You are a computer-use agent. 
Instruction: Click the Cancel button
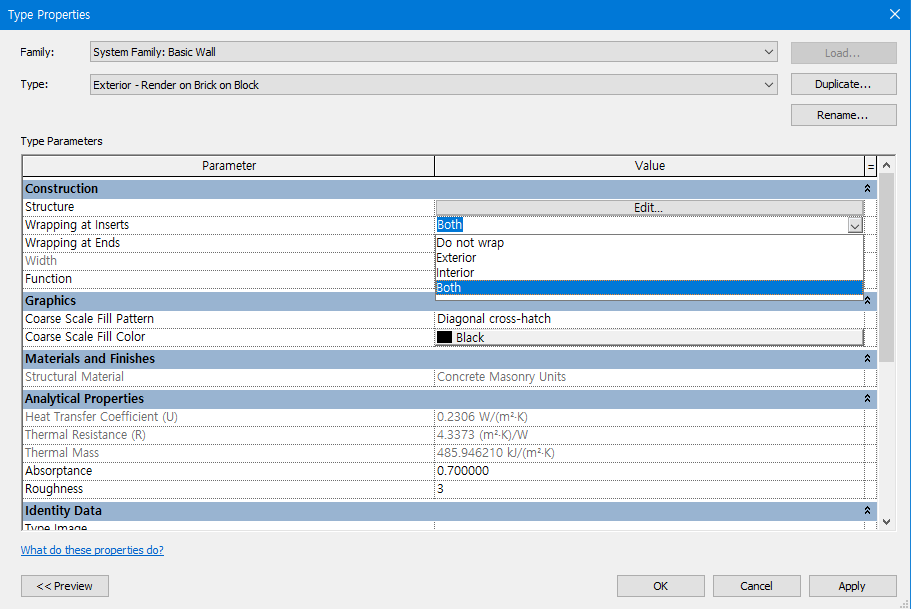pyautogui.click(x=756, y=586)
